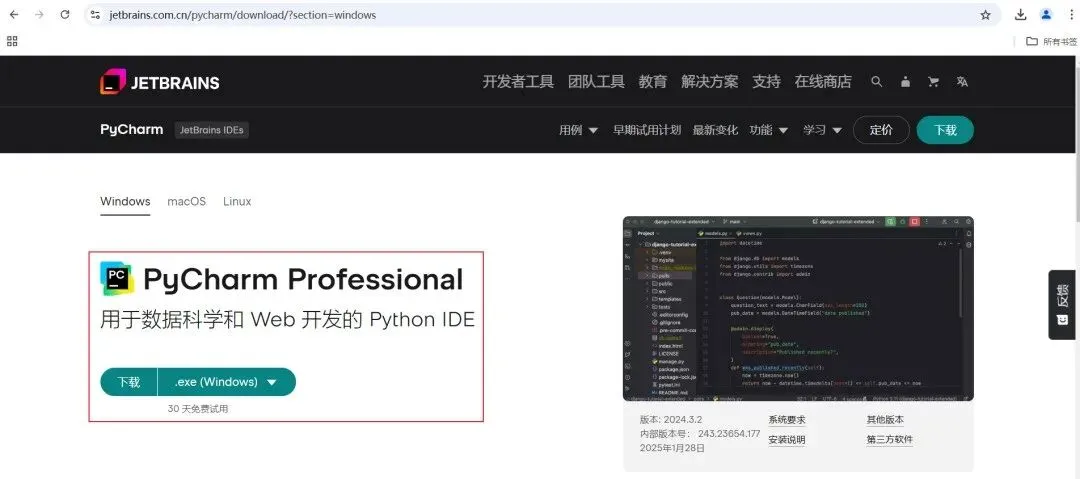Screen dimensions: 1080x479
Task: Expand the 功能 dropdown
Action: [770, 130]
